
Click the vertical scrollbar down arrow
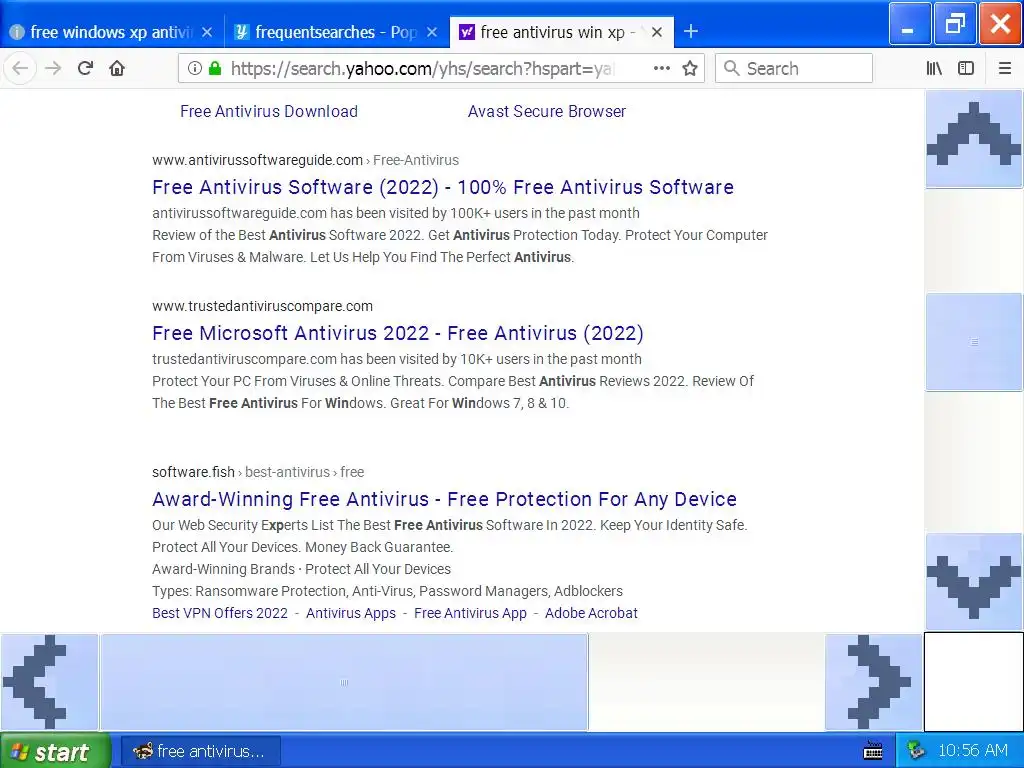(974, 582)
